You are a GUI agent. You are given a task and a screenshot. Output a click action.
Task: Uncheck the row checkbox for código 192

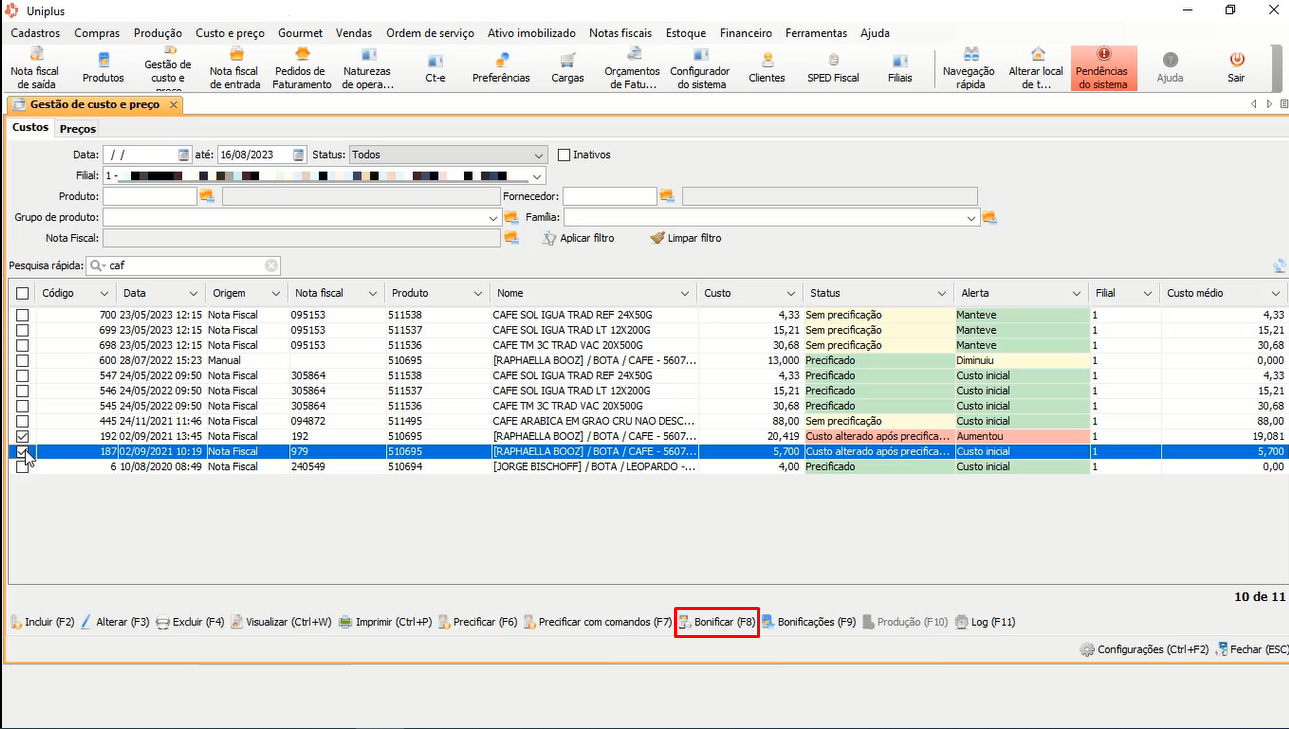click(x=22, y=436)
